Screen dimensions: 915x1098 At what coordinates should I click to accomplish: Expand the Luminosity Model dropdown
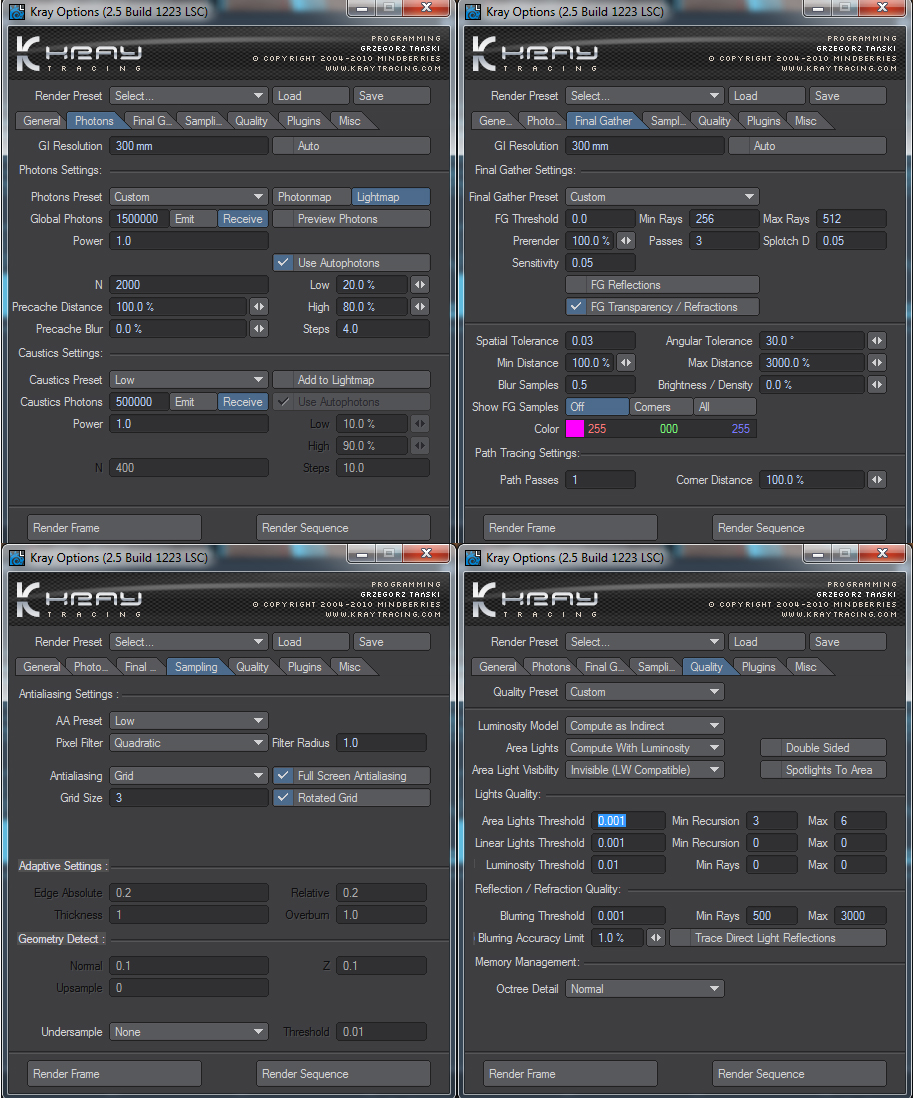(645, 726)
